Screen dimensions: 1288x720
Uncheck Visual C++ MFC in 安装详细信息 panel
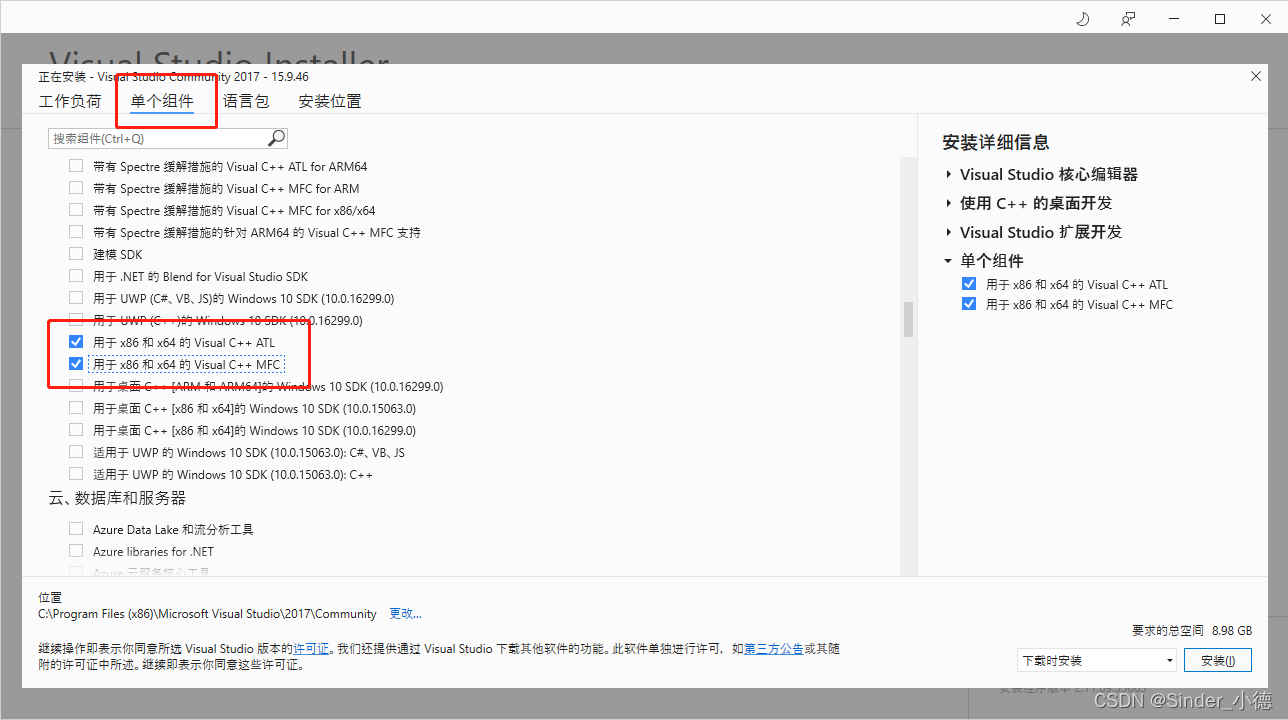coord(968,304)
